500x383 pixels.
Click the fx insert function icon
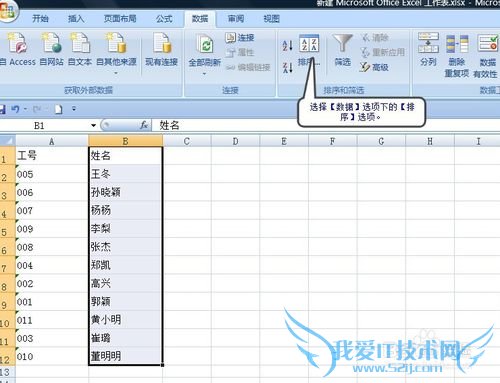coord(144,125)
